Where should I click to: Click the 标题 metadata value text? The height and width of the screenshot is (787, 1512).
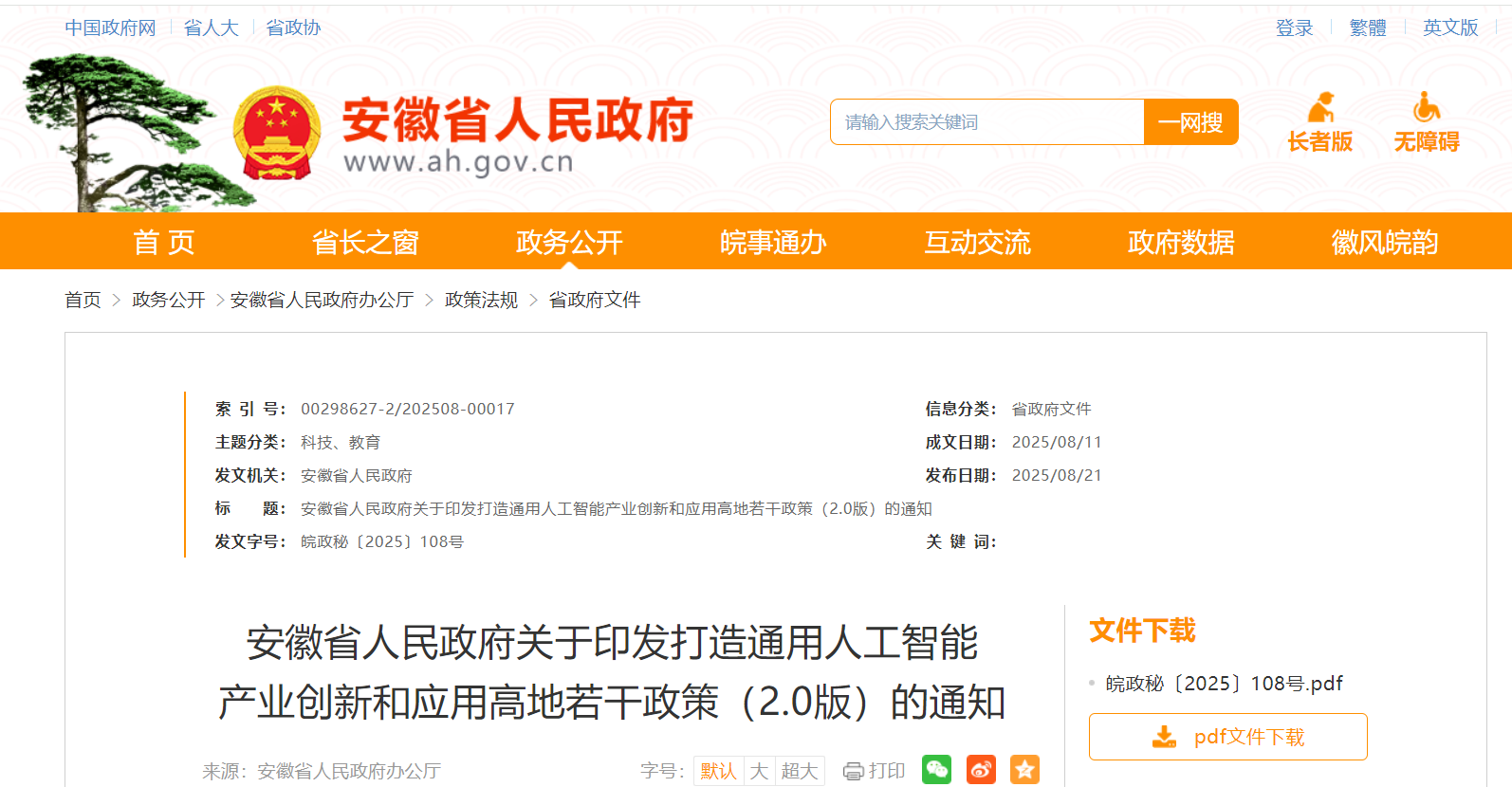[x=617, y=508]
